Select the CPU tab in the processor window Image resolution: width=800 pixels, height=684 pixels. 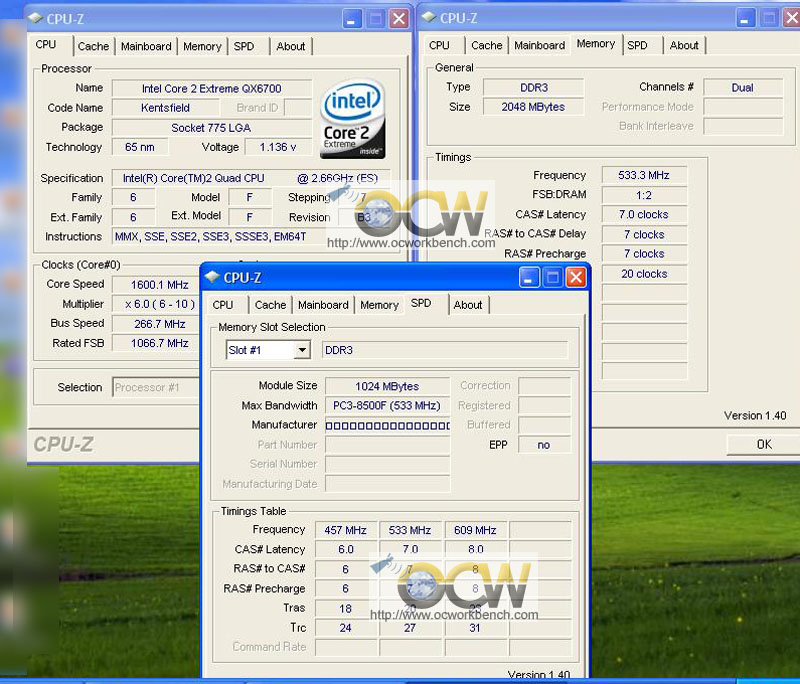point(46,44)
